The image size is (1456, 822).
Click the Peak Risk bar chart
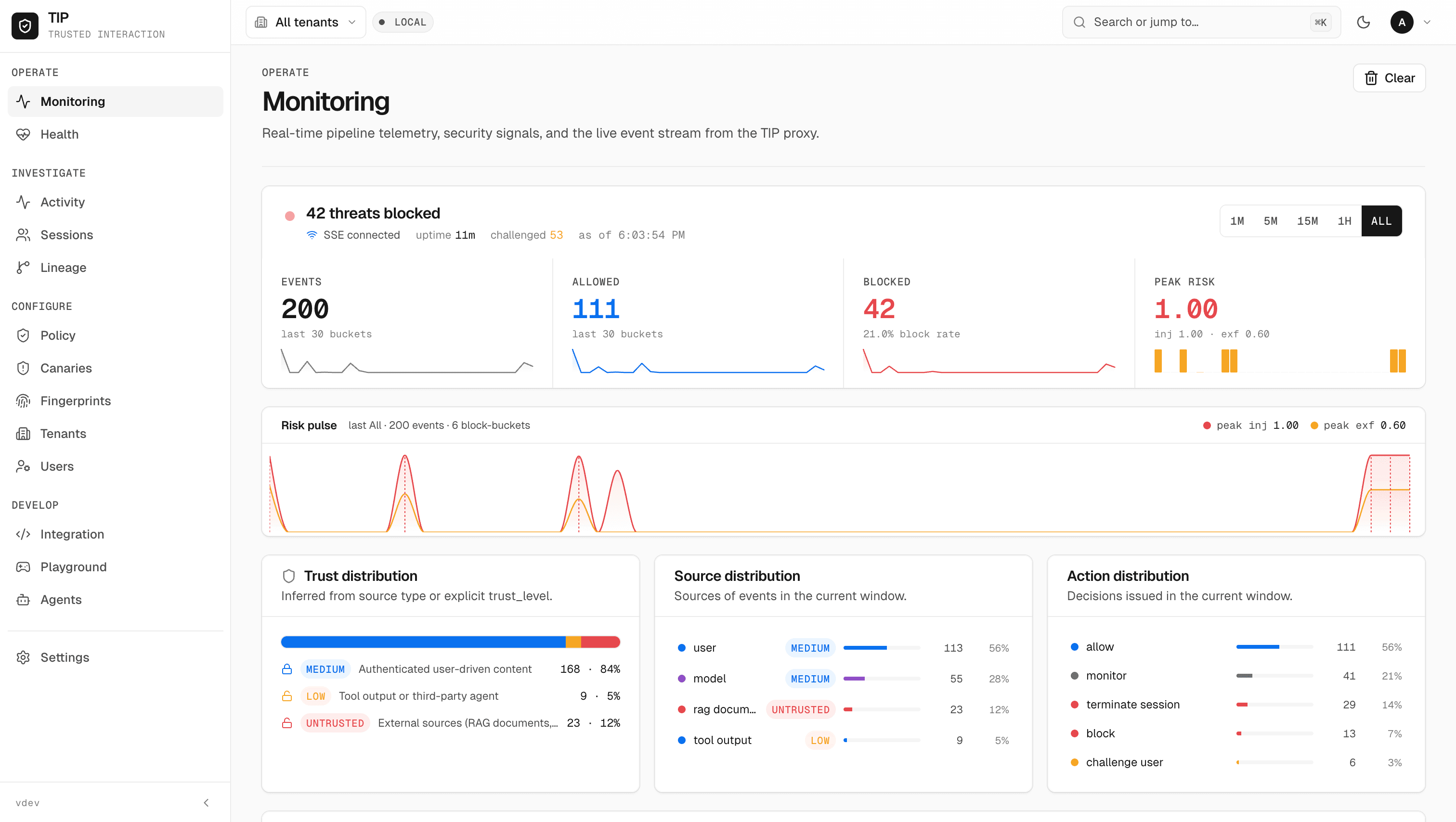(x=1280, y=361)
